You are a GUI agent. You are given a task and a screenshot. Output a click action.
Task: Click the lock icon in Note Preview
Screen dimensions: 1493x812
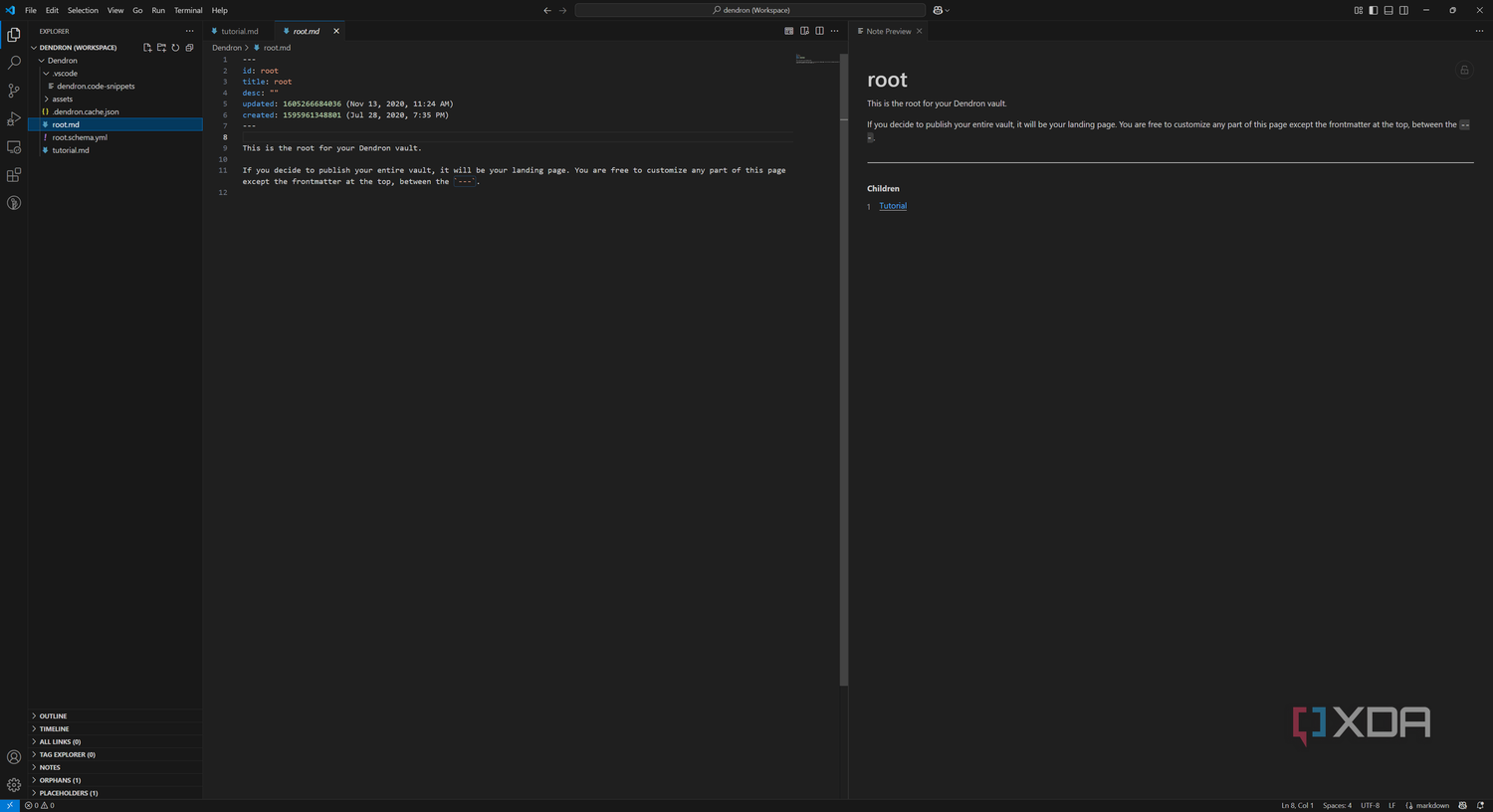pyautogui.click(x=1464, y=70)
